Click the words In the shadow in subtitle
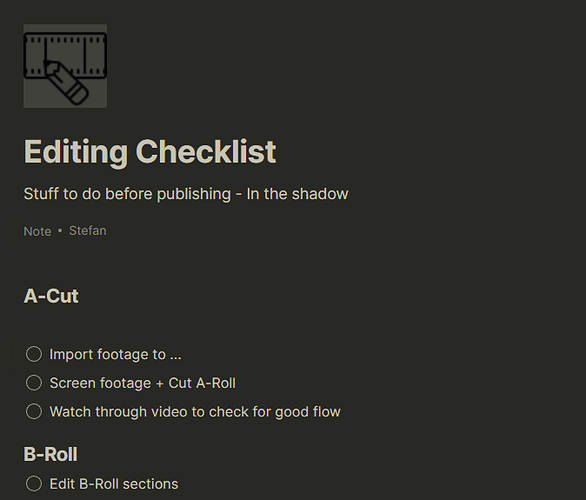 click(x=297, y=194)
